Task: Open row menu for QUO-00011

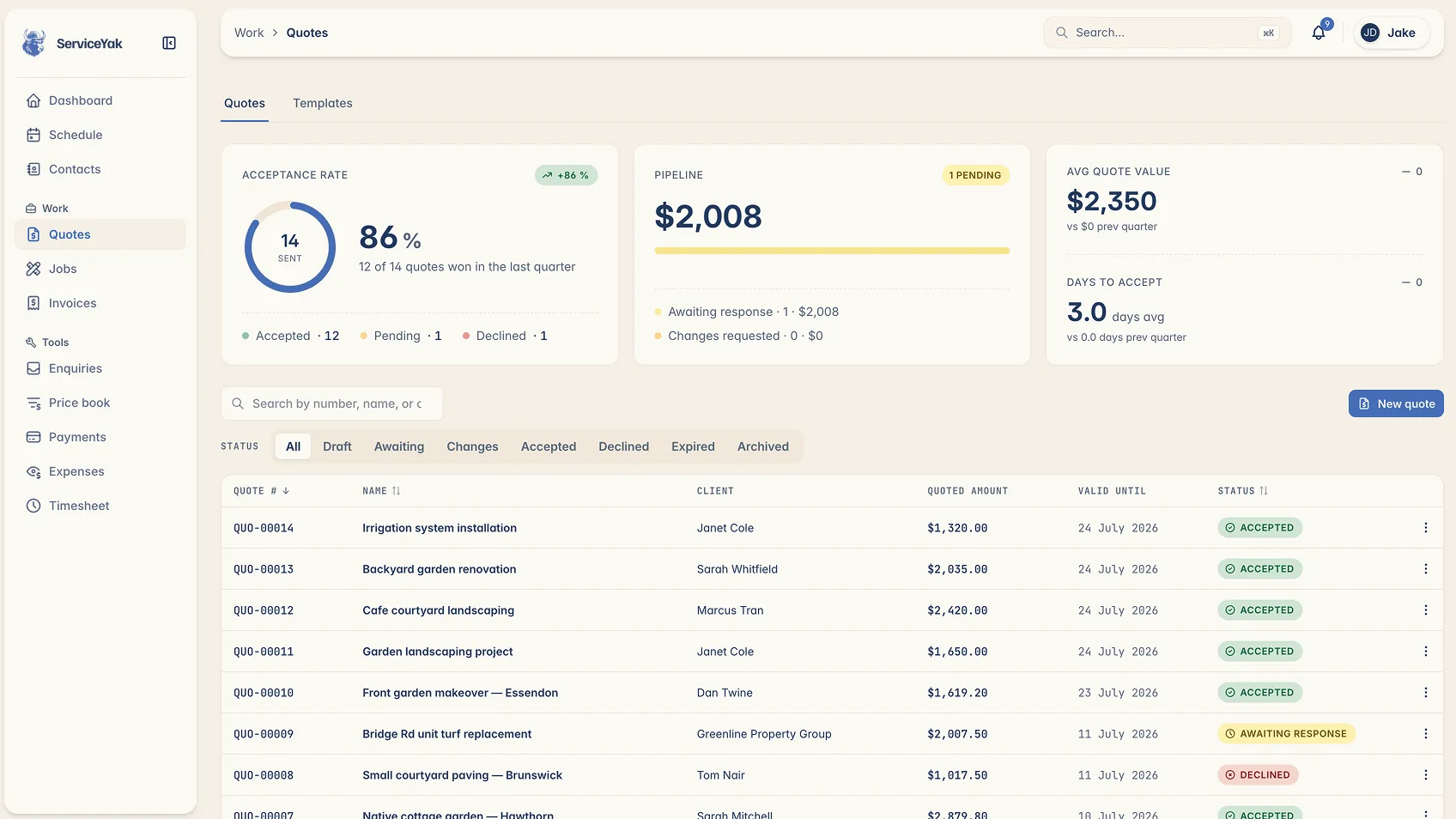Action: point(1426,652)
